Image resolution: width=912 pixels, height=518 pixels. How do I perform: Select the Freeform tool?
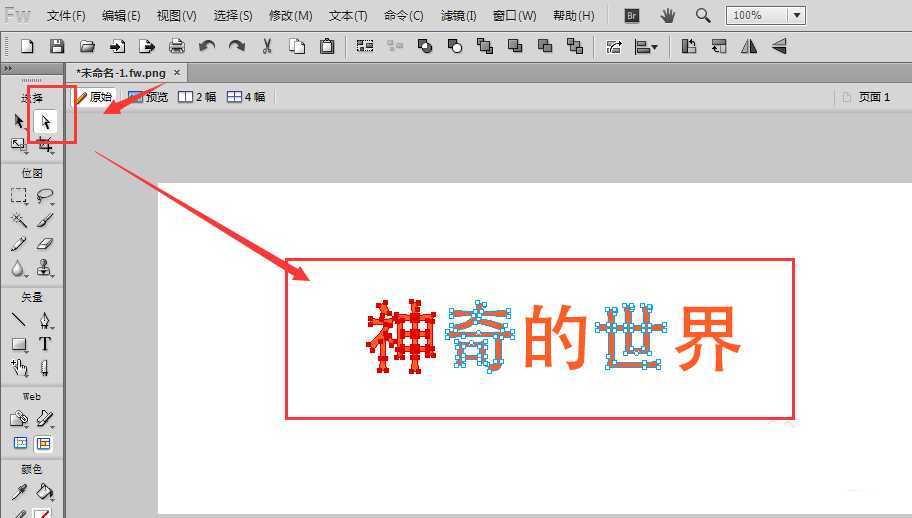coord(19,368)
